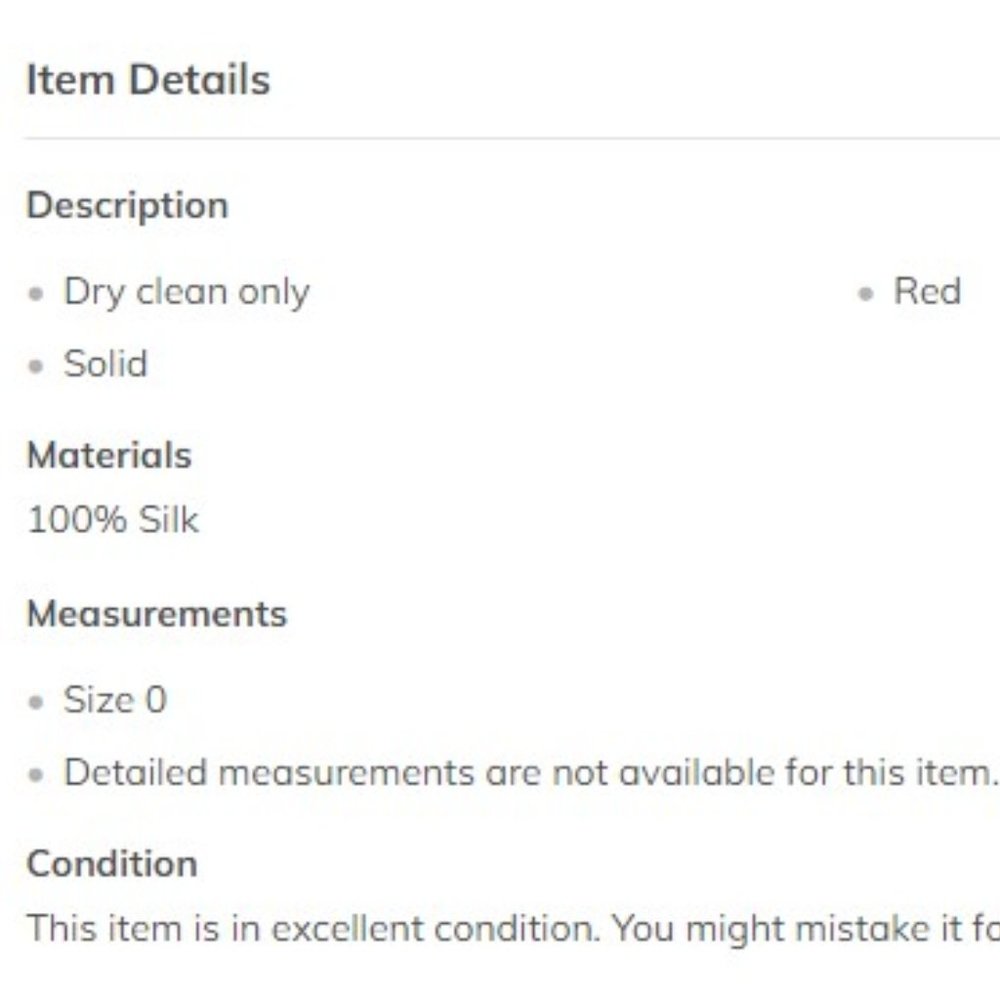Click bullet beside Red

(x=865, y=294)
